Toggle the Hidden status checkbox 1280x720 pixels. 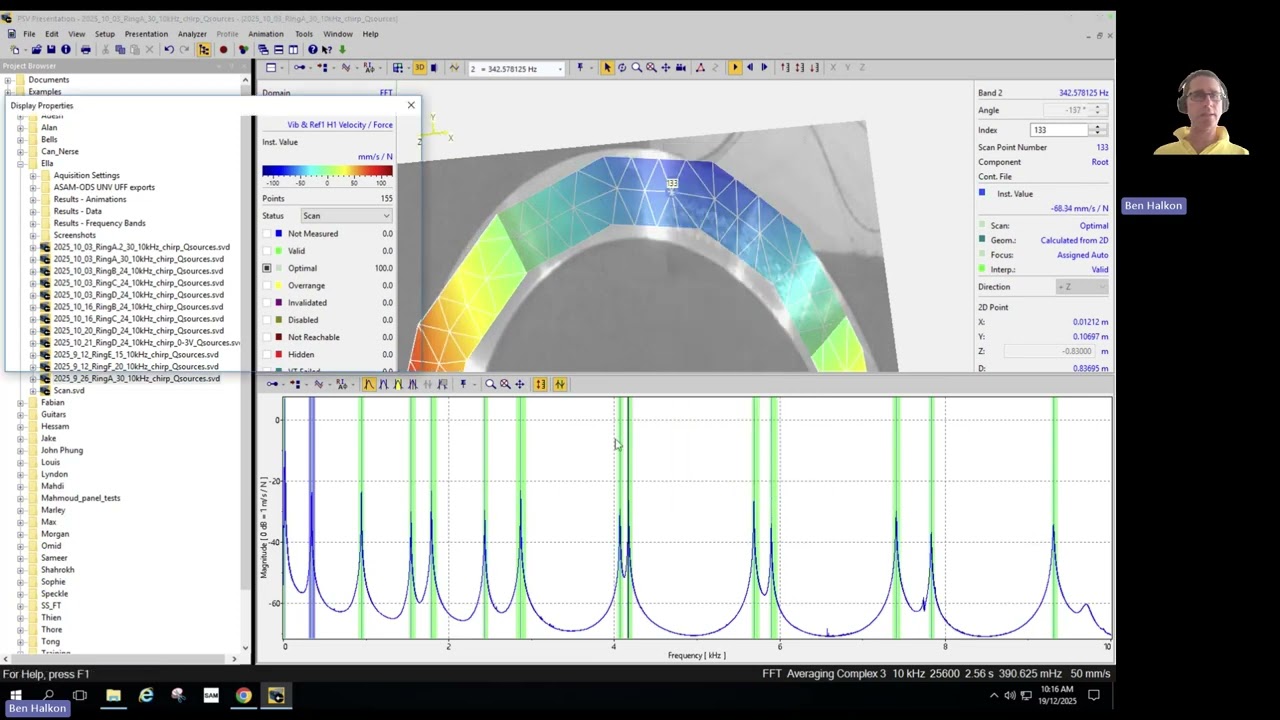pyautogui.click(x=267, y=354)
